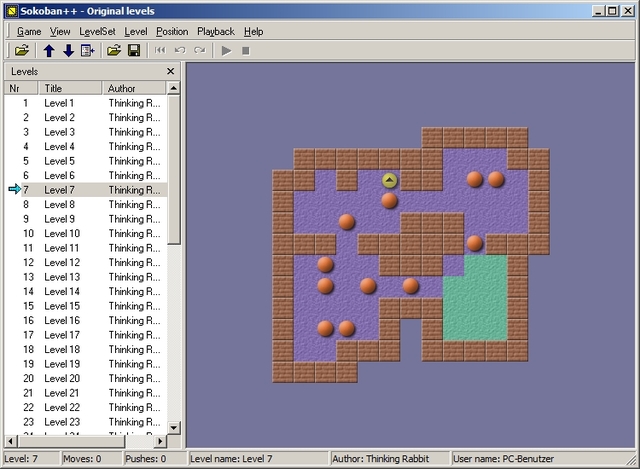Click the vertical scrollbar thumb in Levels list
The height and width of the screenshot is (469, 640).
tap(174, 170)
